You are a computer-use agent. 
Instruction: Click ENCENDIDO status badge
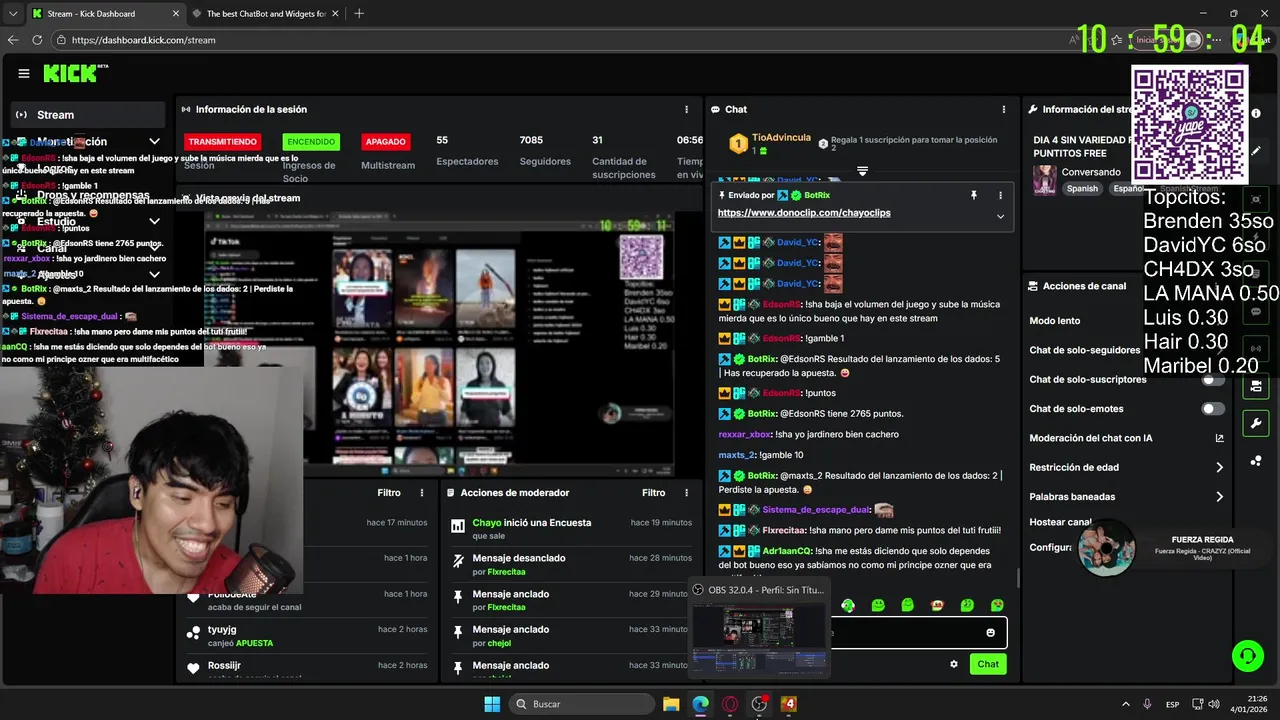[x=310, y=142]
